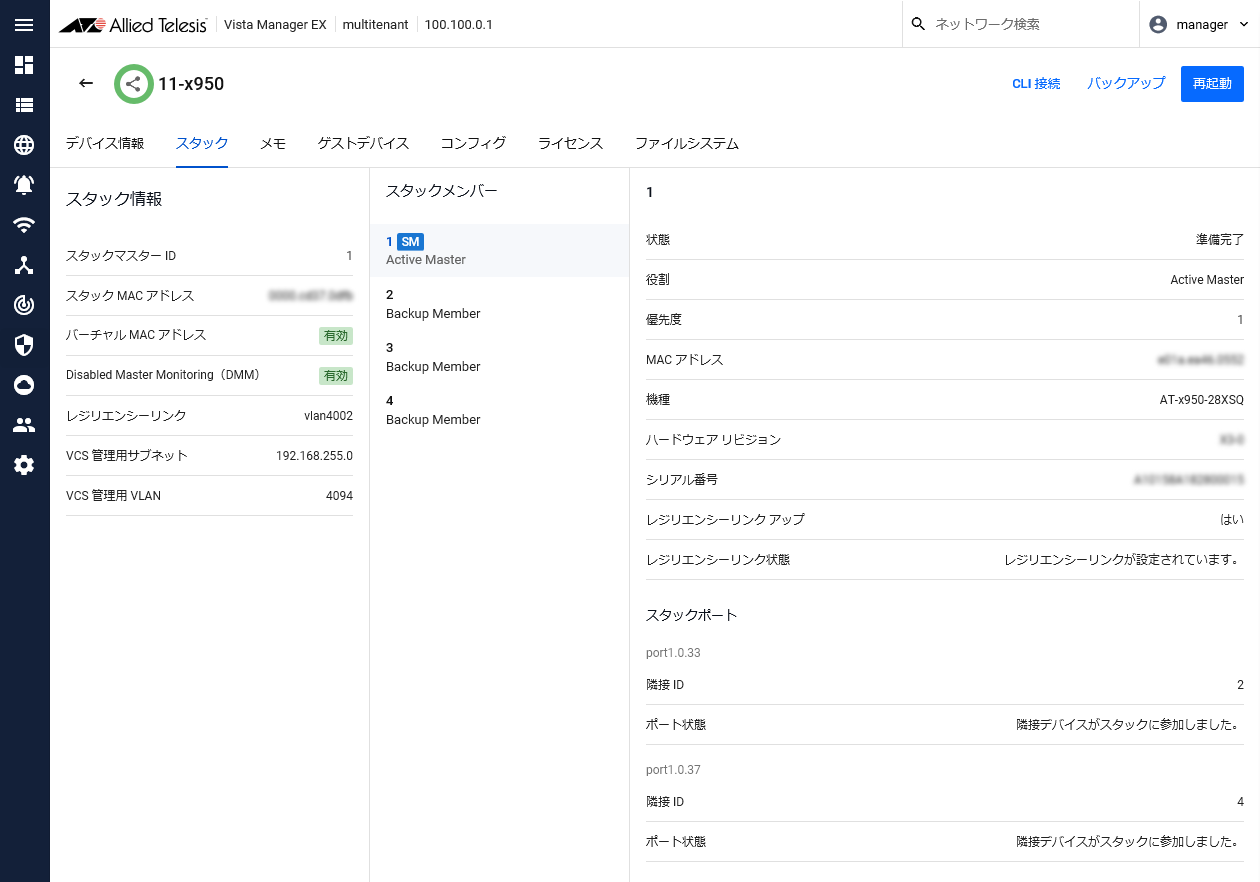This screenshot has width=1260, height=882.
Task: Open the shield security sidebar icon
Action: click(24, 345)
